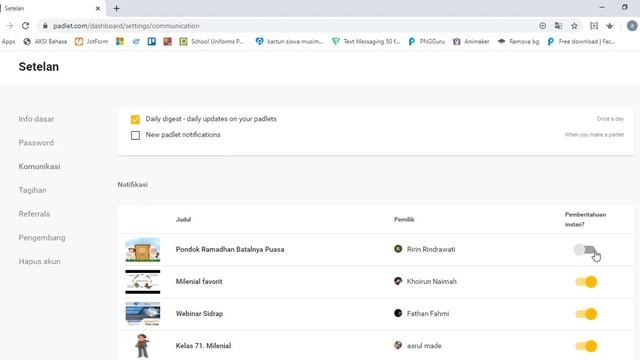Disable instant notification for Milenial favorit
The height and width of the screenshot is (360, 640).
[x=587, y=282]
